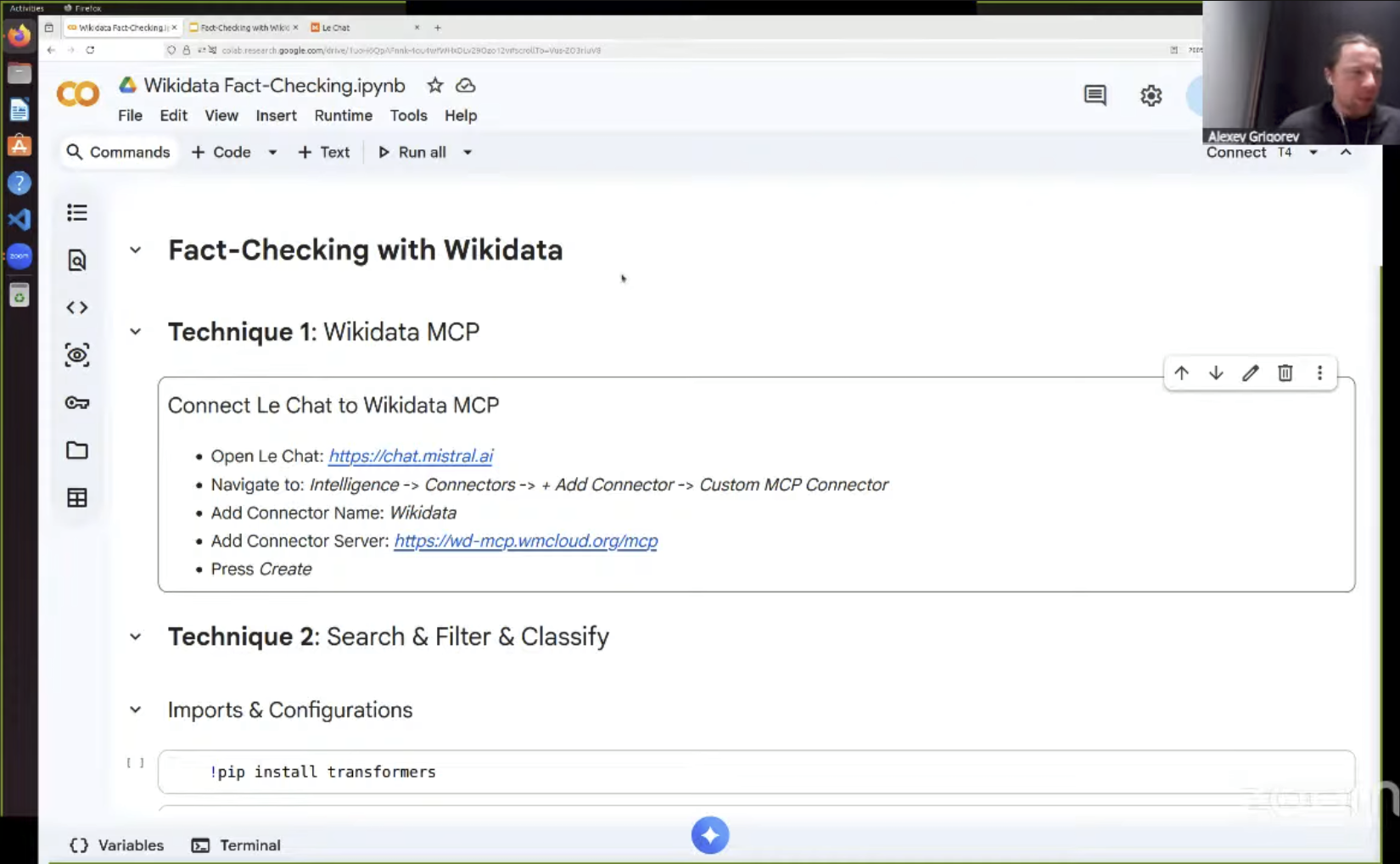This screenshot has height=864, width=1400.
Task: Click the pencil edit cell icon
Action: 1250,373
